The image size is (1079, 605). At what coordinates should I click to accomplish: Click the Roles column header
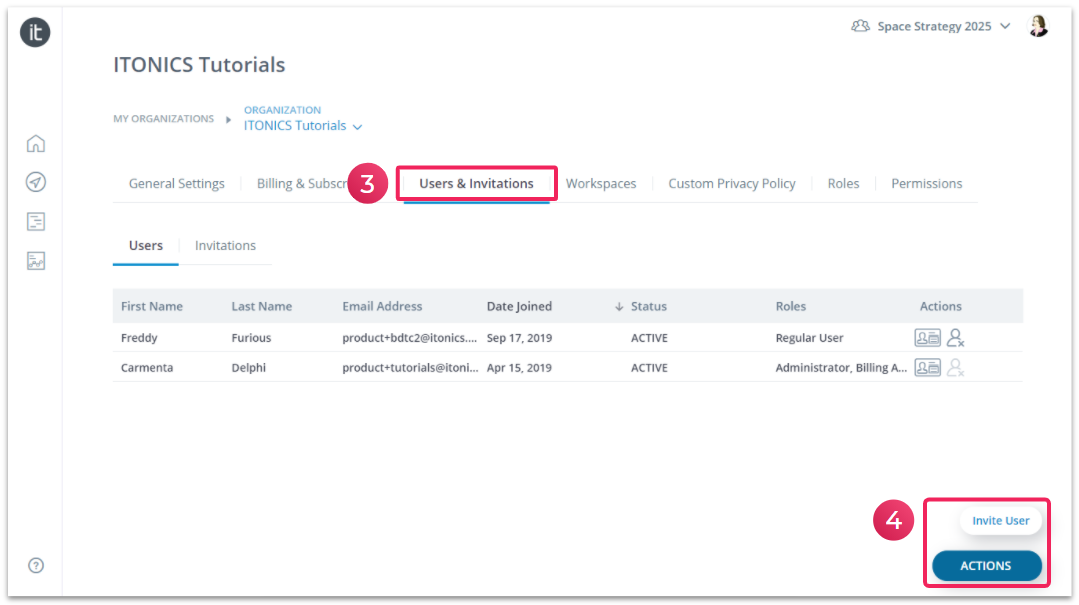[791, 306]
